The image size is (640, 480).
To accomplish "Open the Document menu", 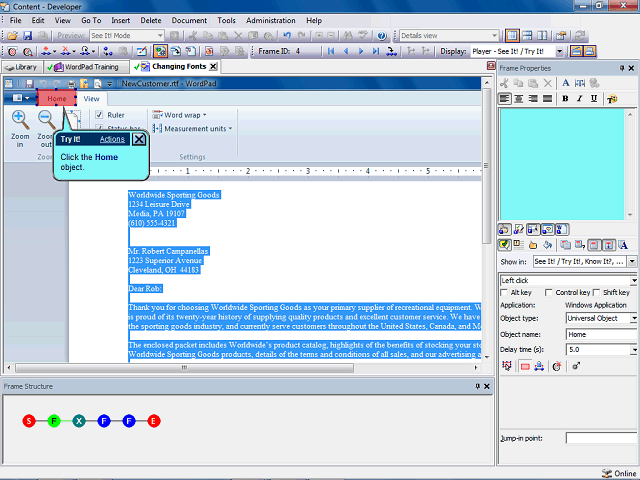I will [189, 20].
